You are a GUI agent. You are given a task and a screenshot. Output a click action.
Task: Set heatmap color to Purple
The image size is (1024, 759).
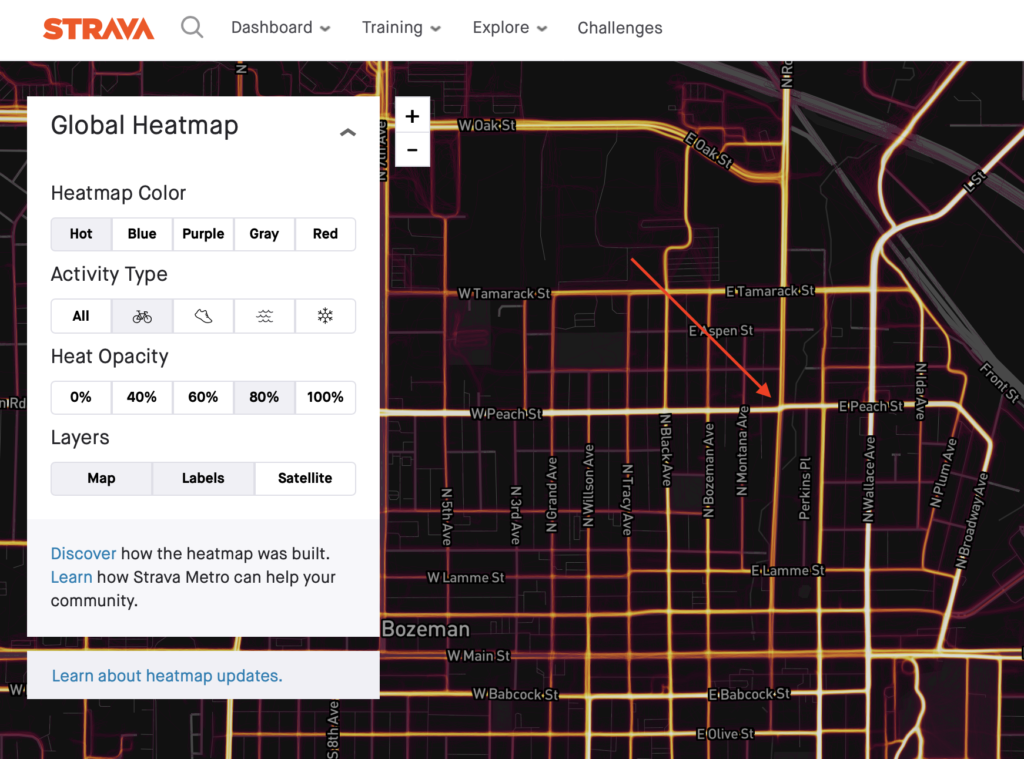point(203,234)
